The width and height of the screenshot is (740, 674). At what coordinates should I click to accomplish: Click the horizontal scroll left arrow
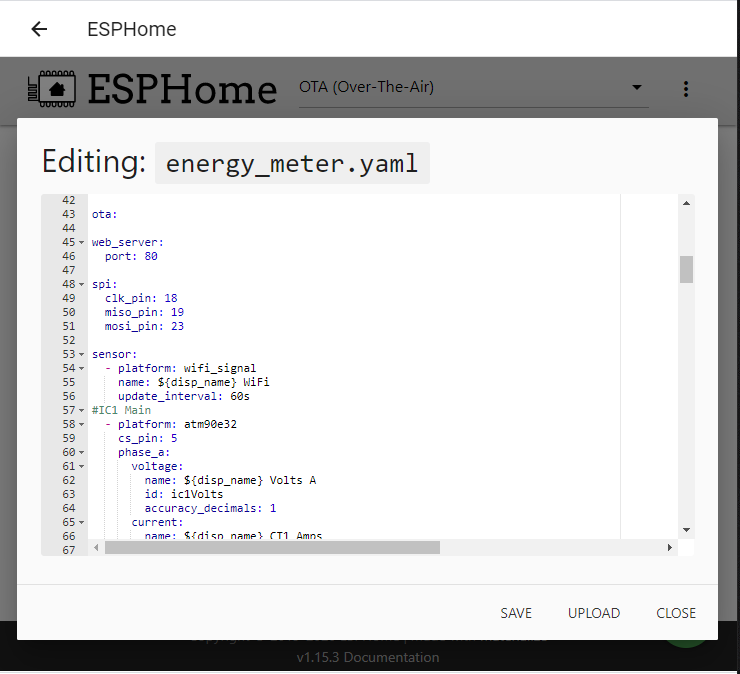click(96, 548)
